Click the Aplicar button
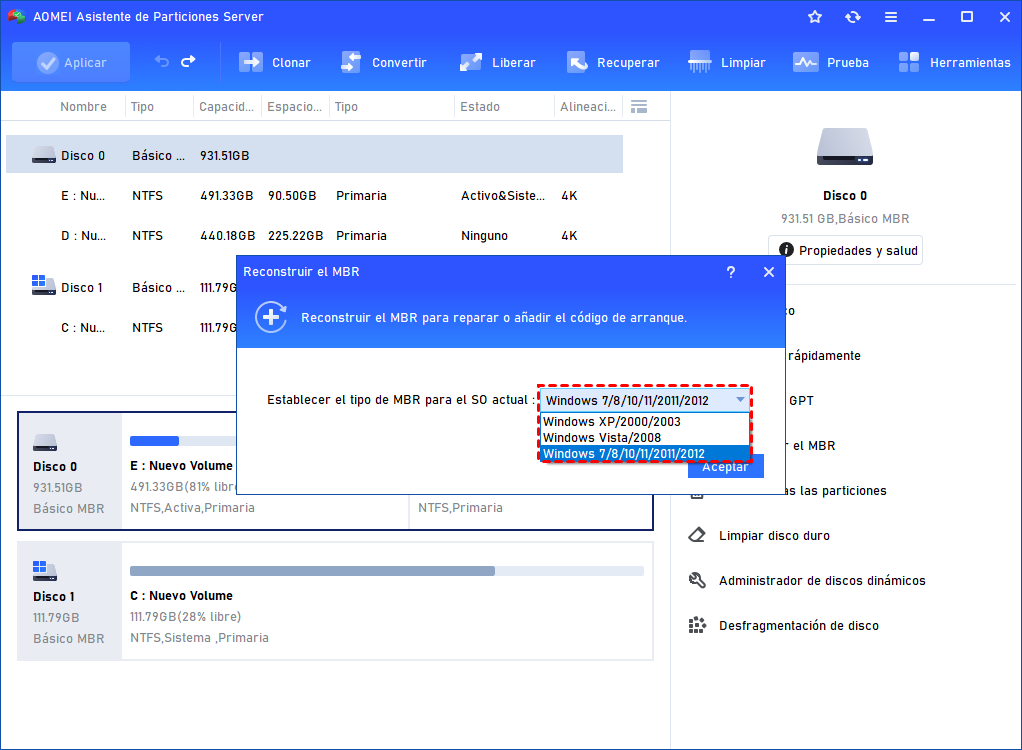The image size is (1022, 750). coord(71,63)
